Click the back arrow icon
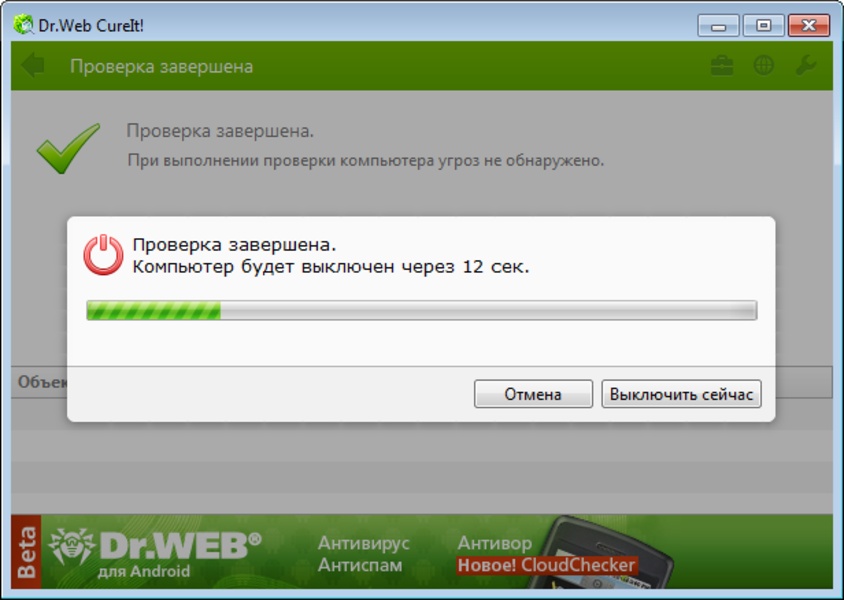Image resolution: width=844 pixels, height=600 pixels. click(x=33, y=66)
